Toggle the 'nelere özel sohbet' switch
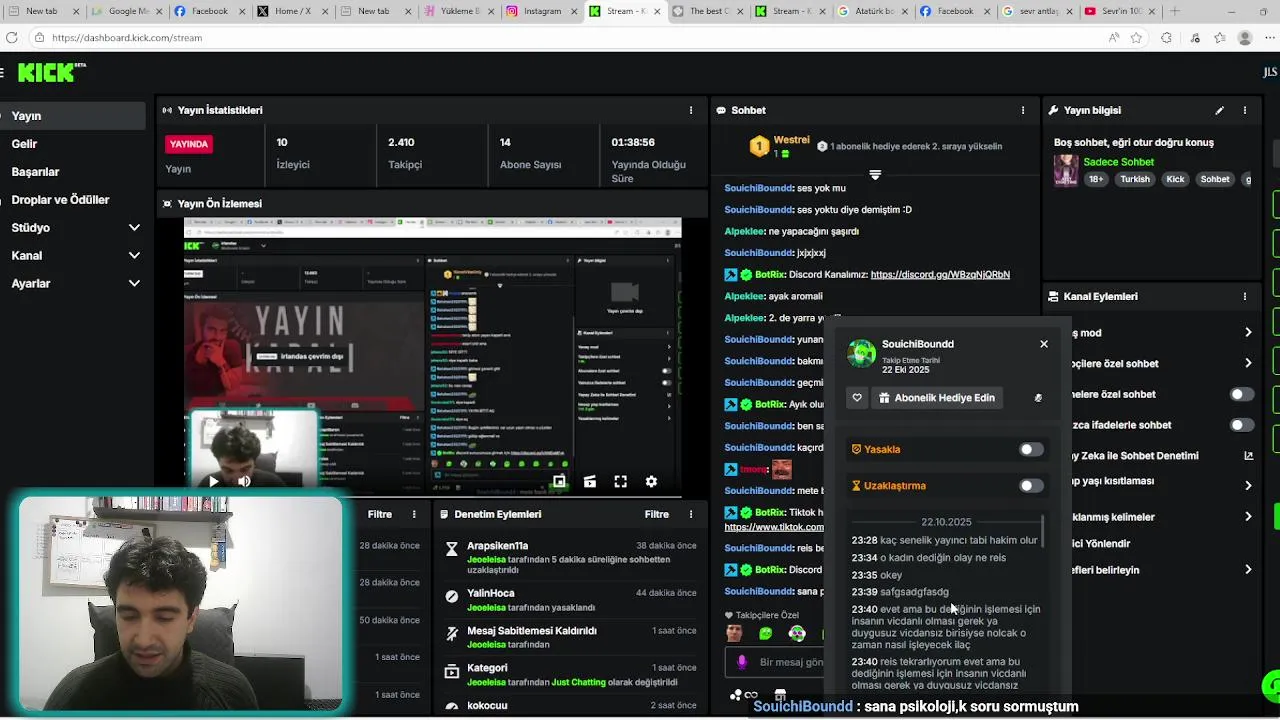1280x720 pixels. (1241, 394)
